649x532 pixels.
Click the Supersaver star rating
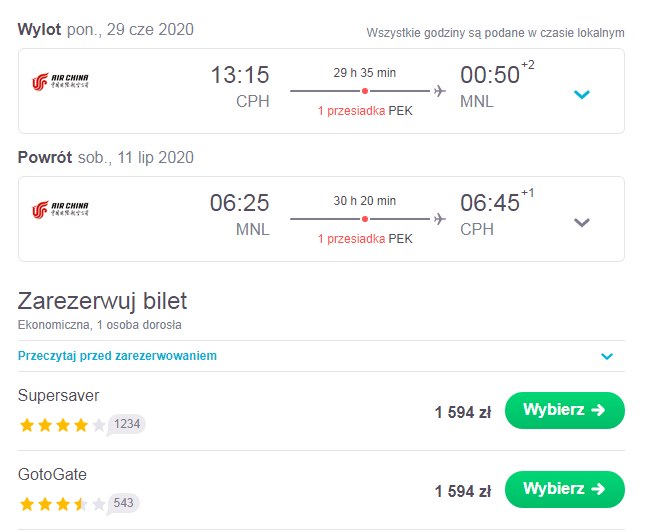pos(62,425)
